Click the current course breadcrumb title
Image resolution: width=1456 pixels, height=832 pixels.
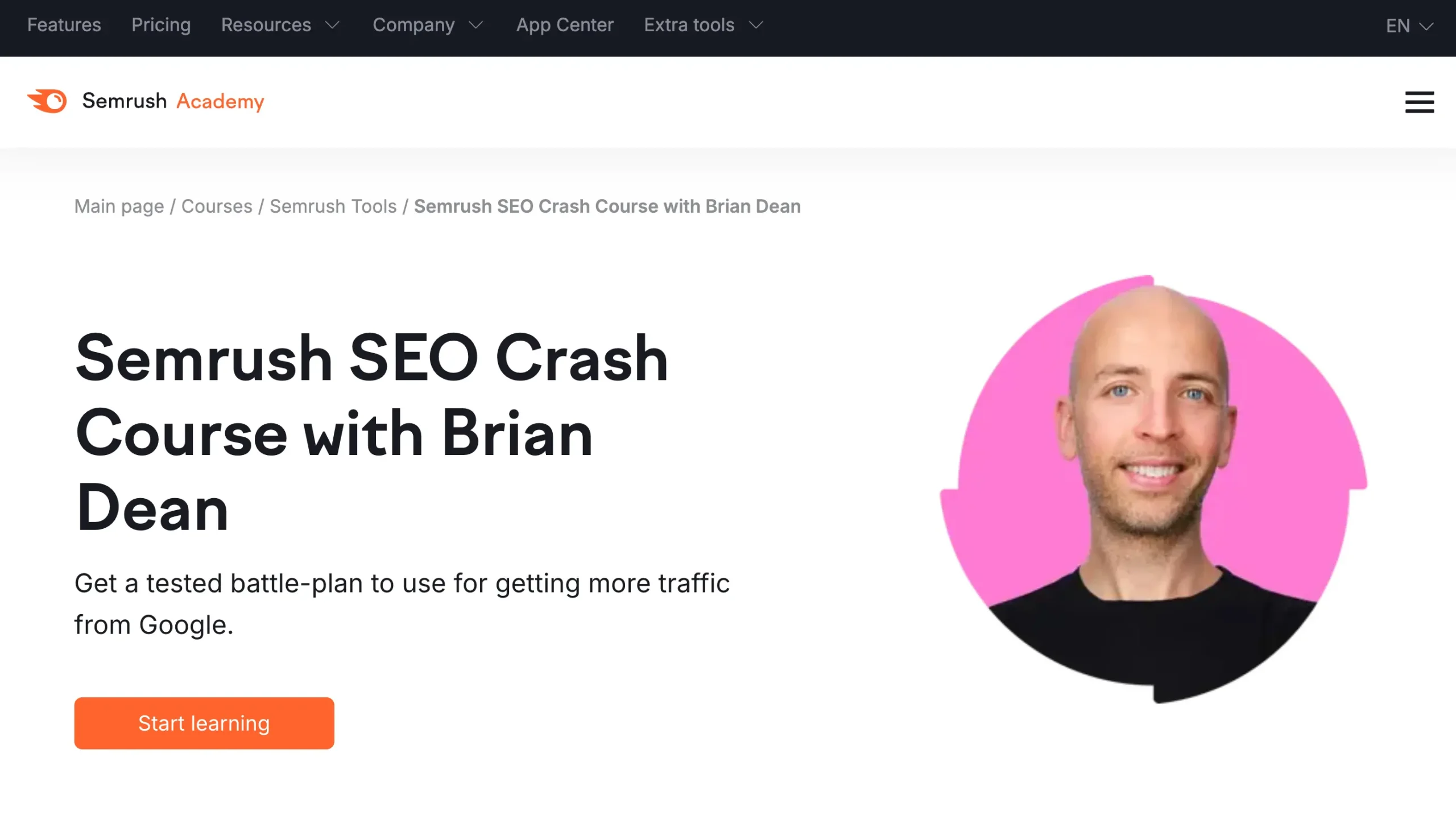point(607,206)
